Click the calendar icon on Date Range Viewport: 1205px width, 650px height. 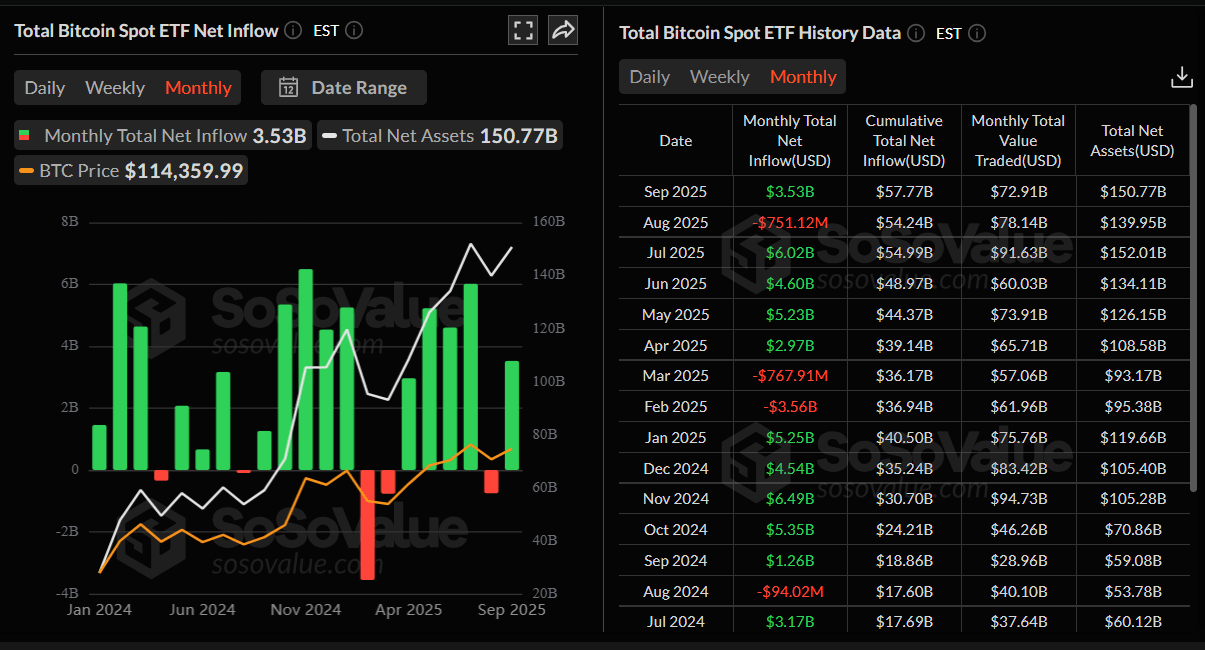pyautogui.click(x=289, y=87)
